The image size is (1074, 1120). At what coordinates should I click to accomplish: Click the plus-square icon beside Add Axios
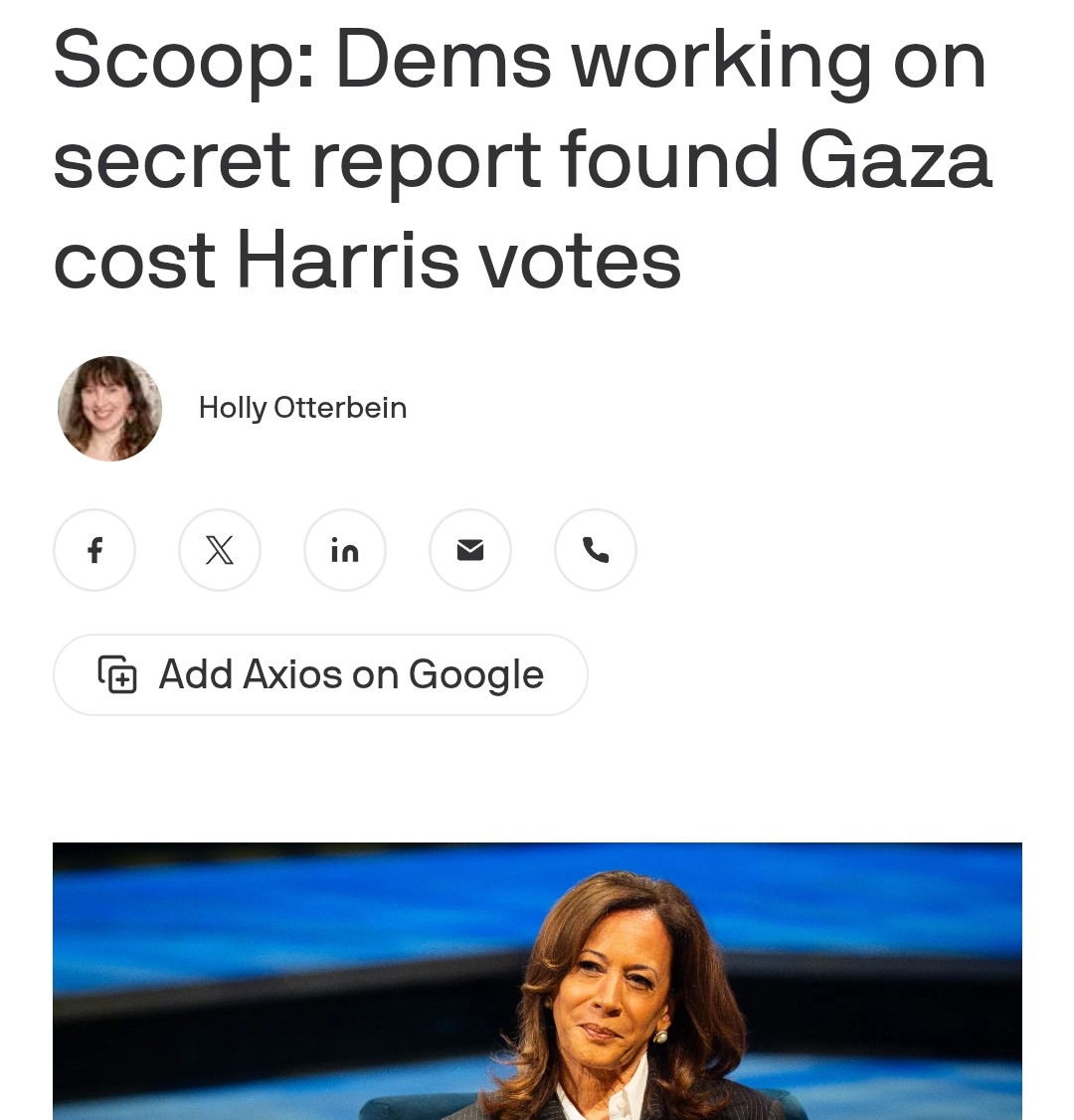[x=117, y=674]
